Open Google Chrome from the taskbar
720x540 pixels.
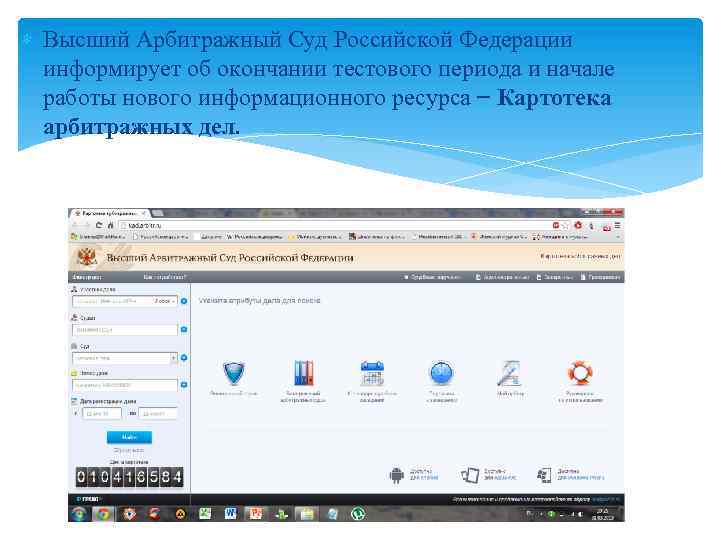[103, 513]
